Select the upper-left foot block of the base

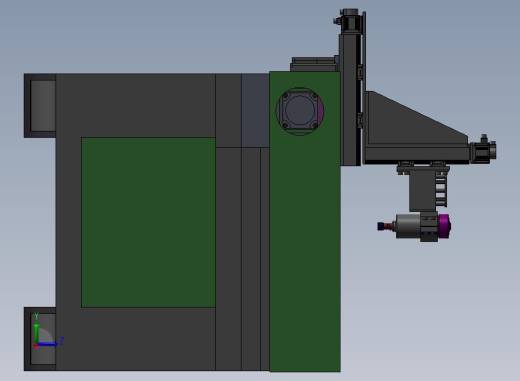pyautogui.click(x=40, y=106)
